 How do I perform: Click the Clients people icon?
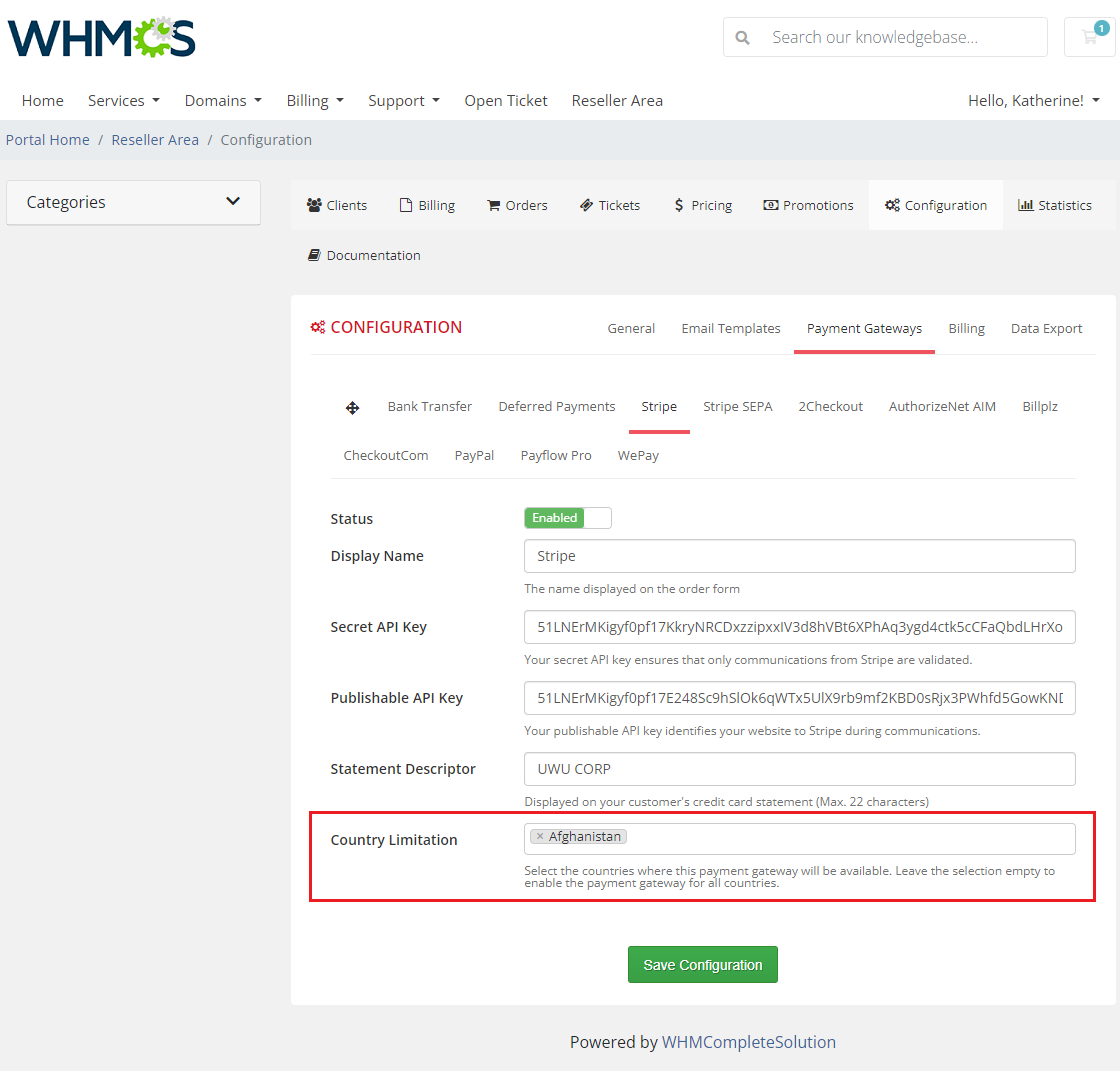pos(314,205)
